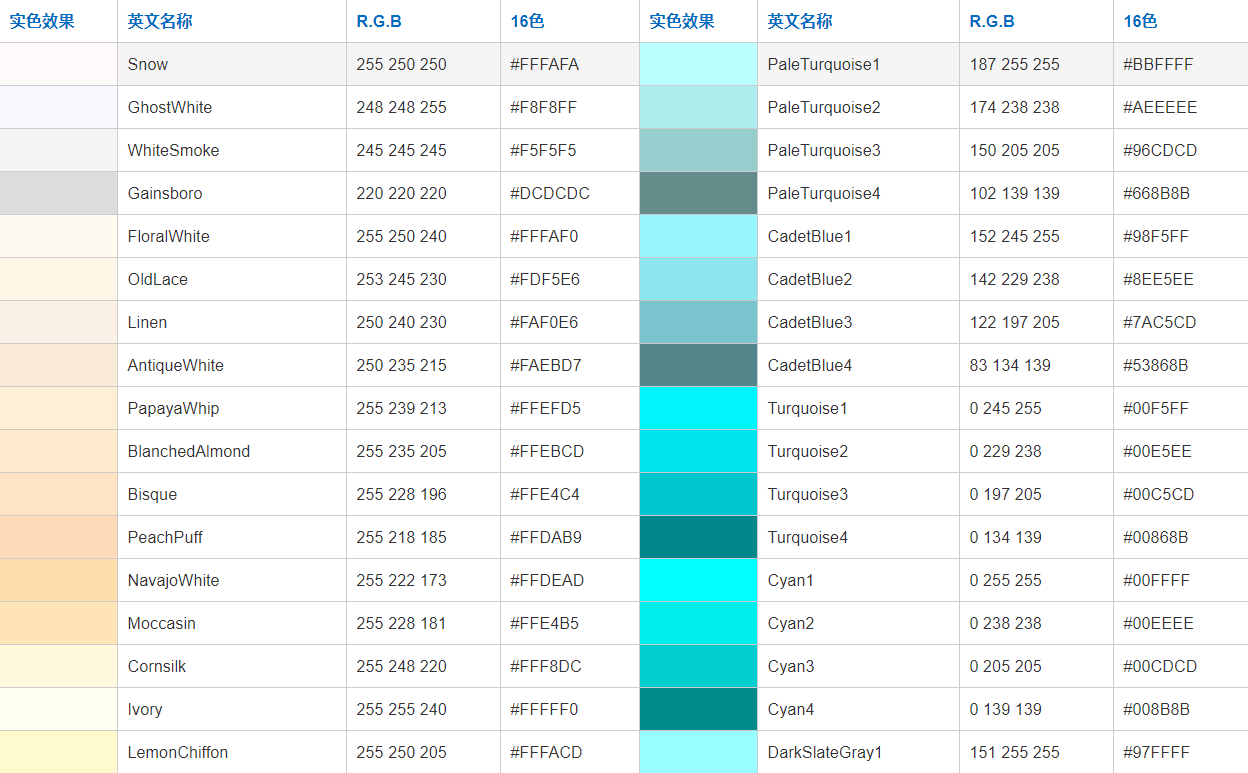Image resolution: width=1248 pixels, height=773 pixels.
Task: Click the '102 139 139' RGB value
Action: pyautogui.click(x=1014, y=193)
